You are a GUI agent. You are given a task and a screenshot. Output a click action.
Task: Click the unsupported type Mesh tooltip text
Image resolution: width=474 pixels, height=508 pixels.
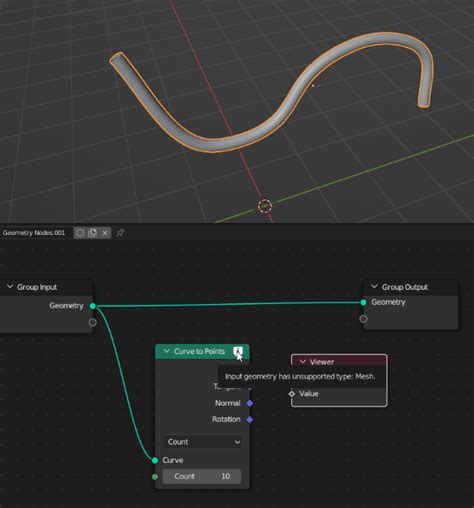[x=300, y=377]
